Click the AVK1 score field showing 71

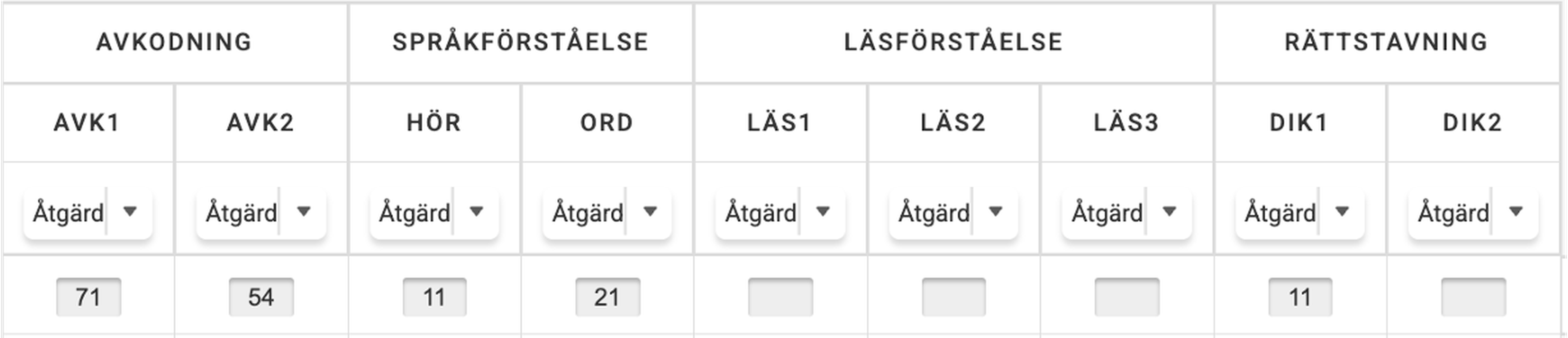(88, 297)
